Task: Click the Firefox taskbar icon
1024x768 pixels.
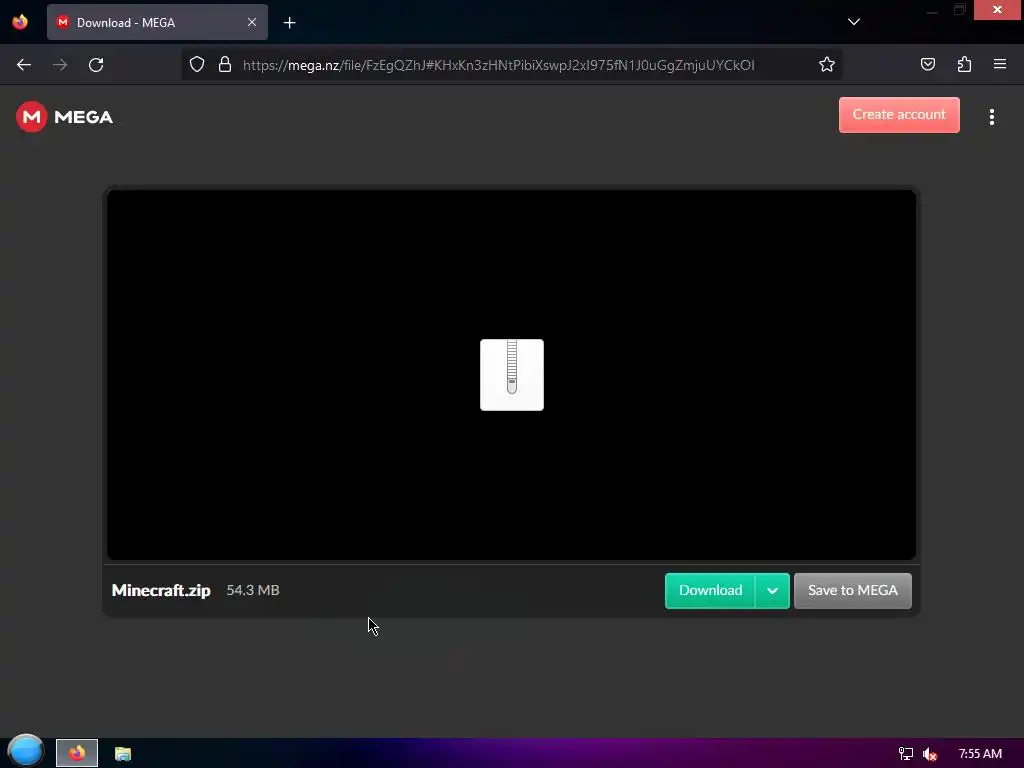Action: point(77,753)
